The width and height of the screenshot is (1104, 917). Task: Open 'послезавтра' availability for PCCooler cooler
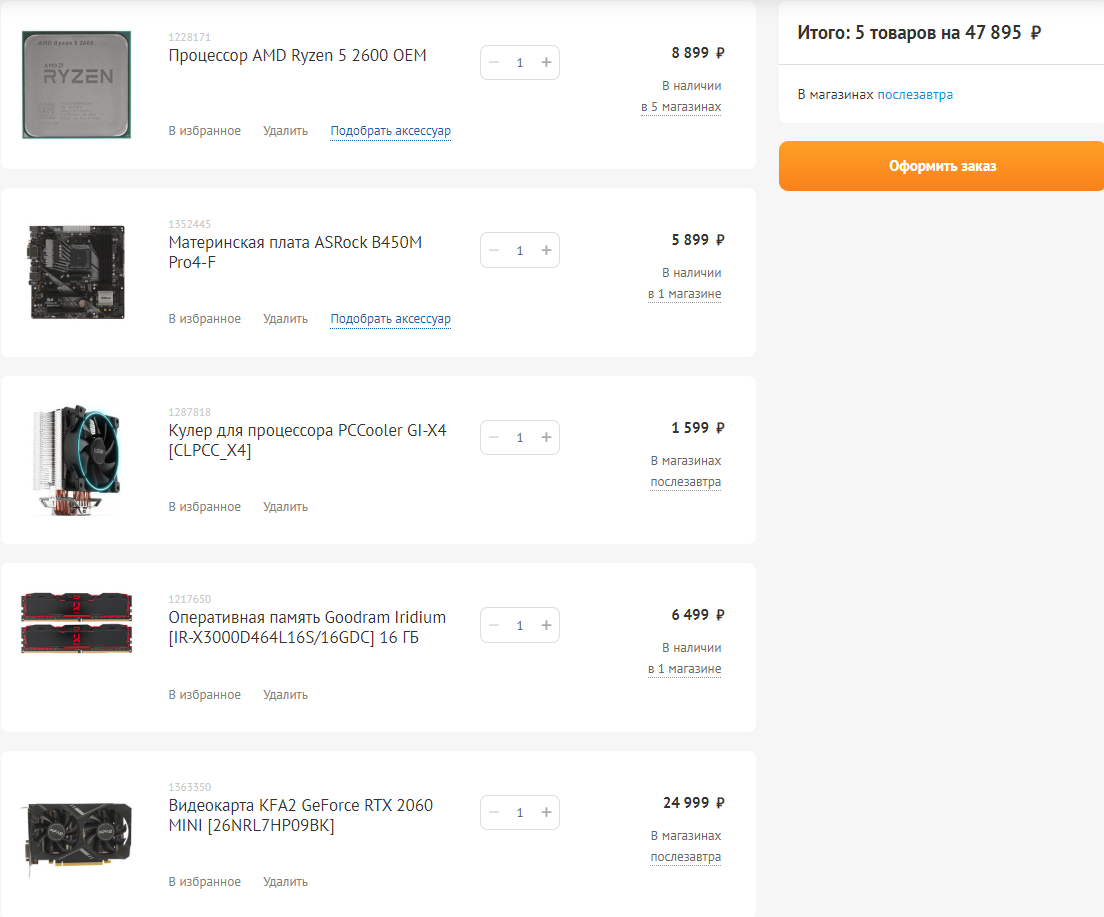click(685, 482)
